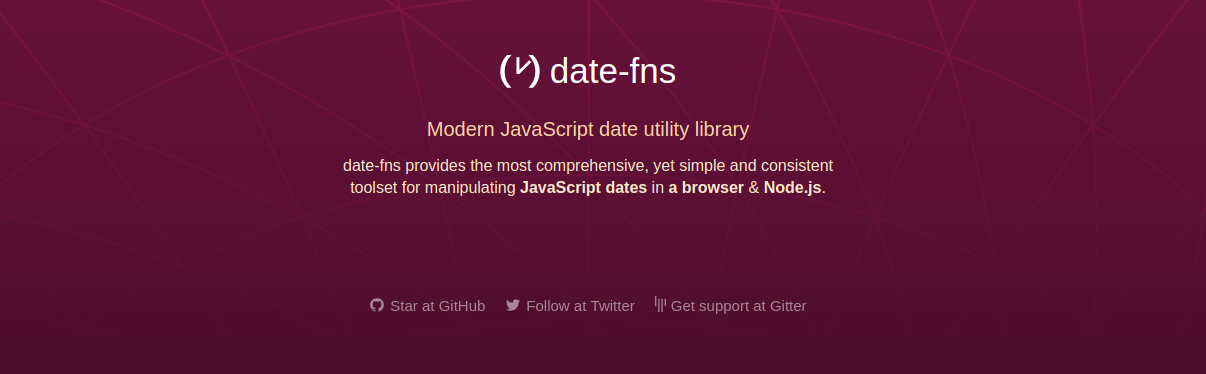Click the bold JavaScript dates text
Image resolution: width=1206 pixels, height=374 pixels.
[583, 187]
